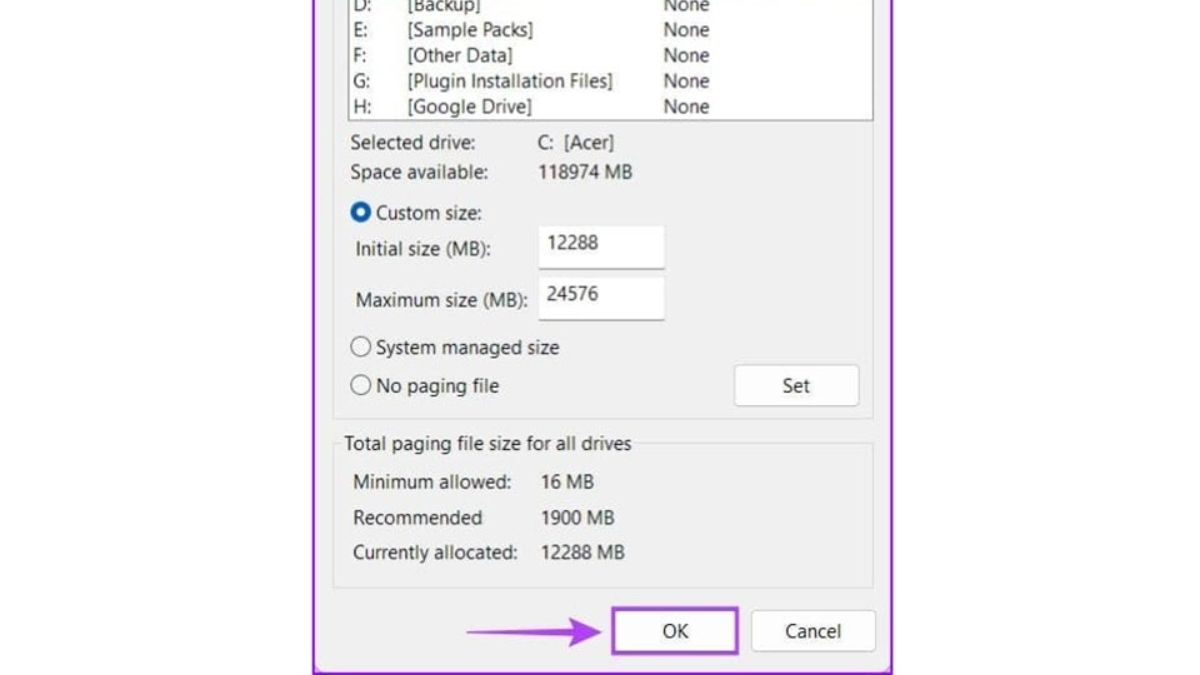Select the E: [Sample Packs] drive row
This screenshot has width=1200, height=675.
[470, 30]
